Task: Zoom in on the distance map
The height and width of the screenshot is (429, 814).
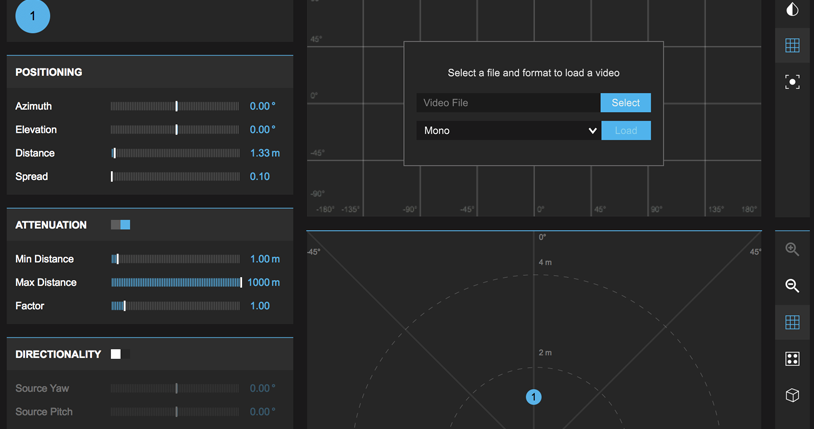Action: pyautogui.click(x=792, y=250)
